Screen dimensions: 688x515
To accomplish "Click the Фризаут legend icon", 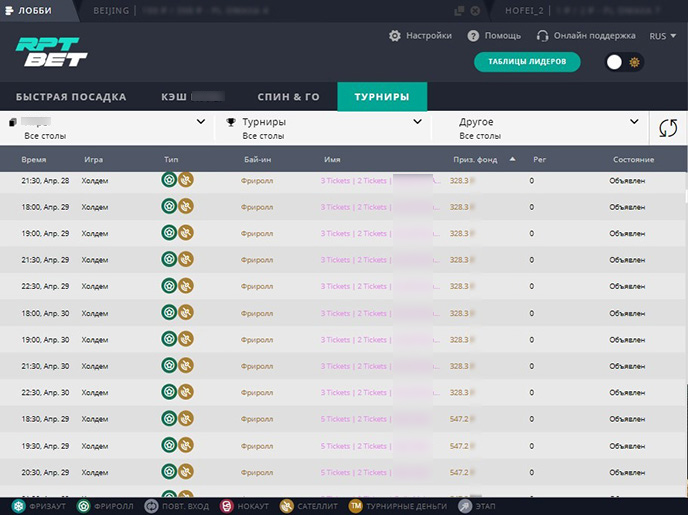I will pyautogui.click(x=12, y=507).
